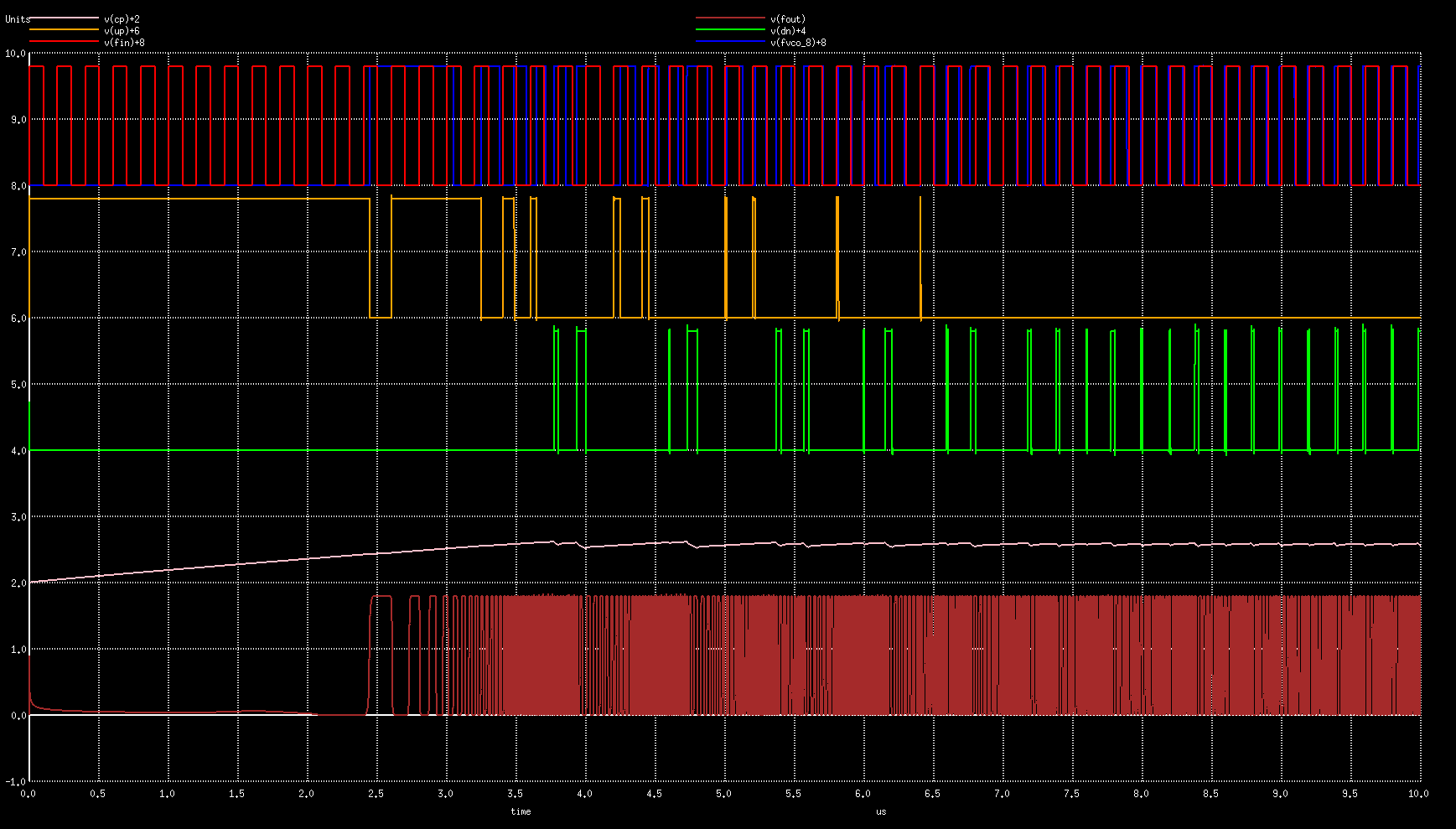Click the y-axis tick label 2.0
This screenshot has height=829, width=1456.
pyautogui.click(x=18, y=583)
